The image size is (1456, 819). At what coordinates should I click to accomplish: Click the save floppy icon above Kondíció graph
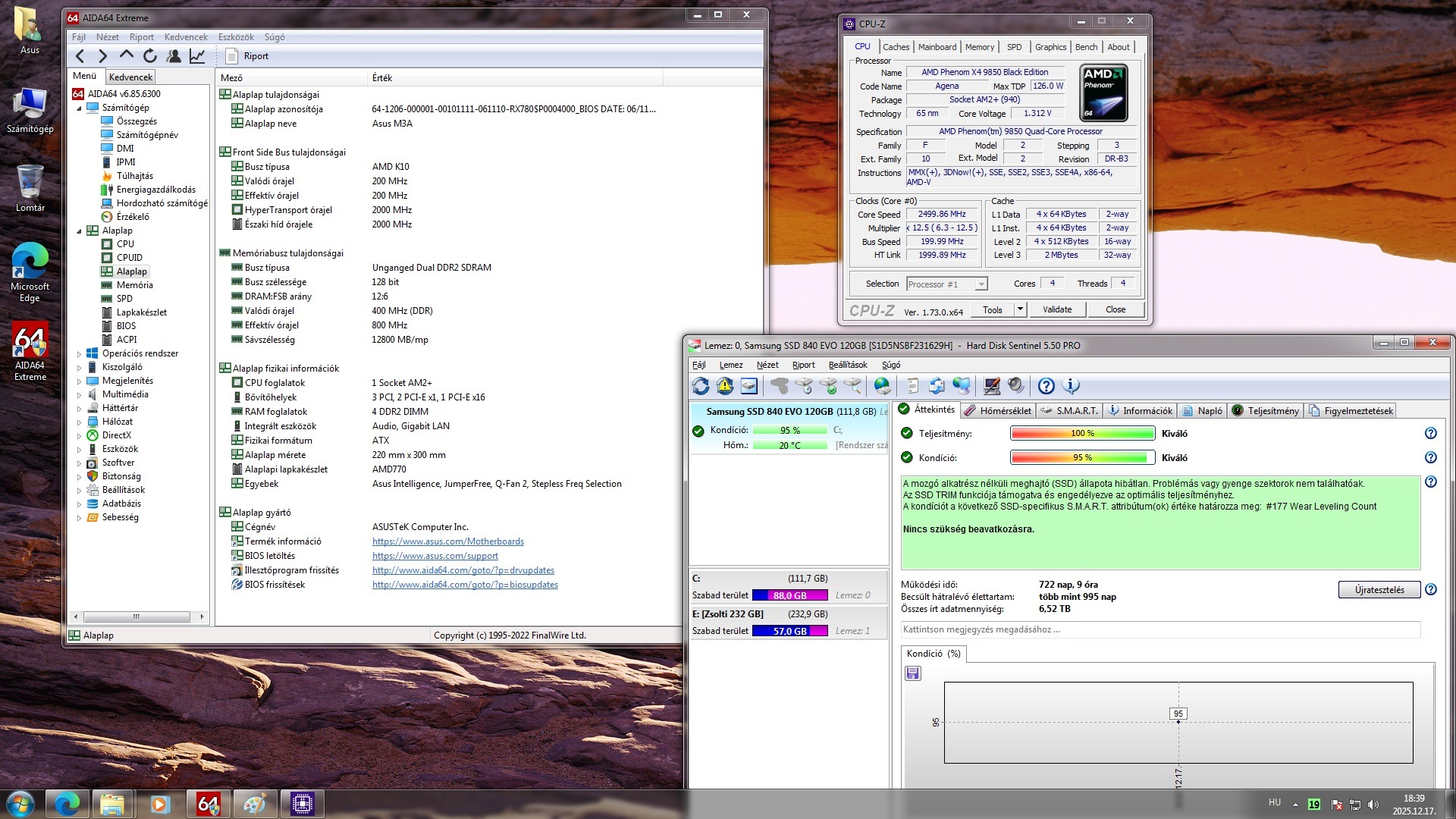tap(913, 673)
